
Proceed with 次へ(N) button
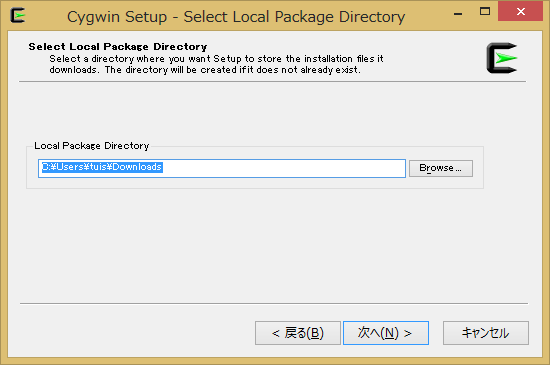coord(386,333)
